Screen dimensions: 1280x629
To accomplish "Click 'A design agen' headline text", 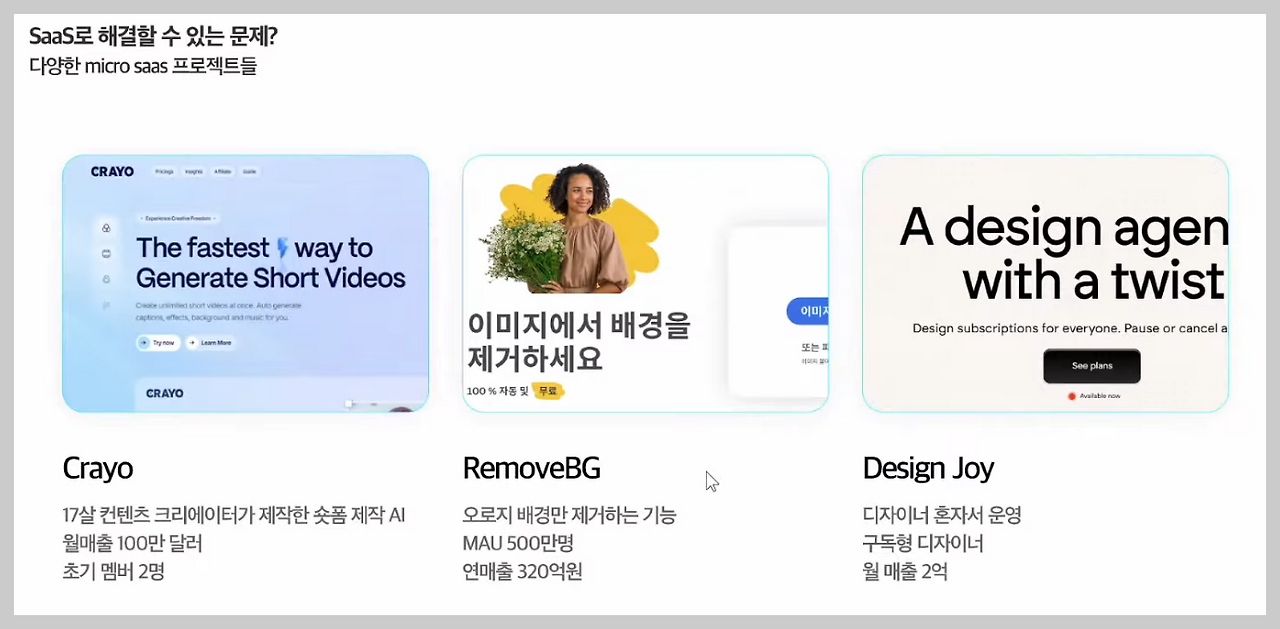I will point(1064,229).
